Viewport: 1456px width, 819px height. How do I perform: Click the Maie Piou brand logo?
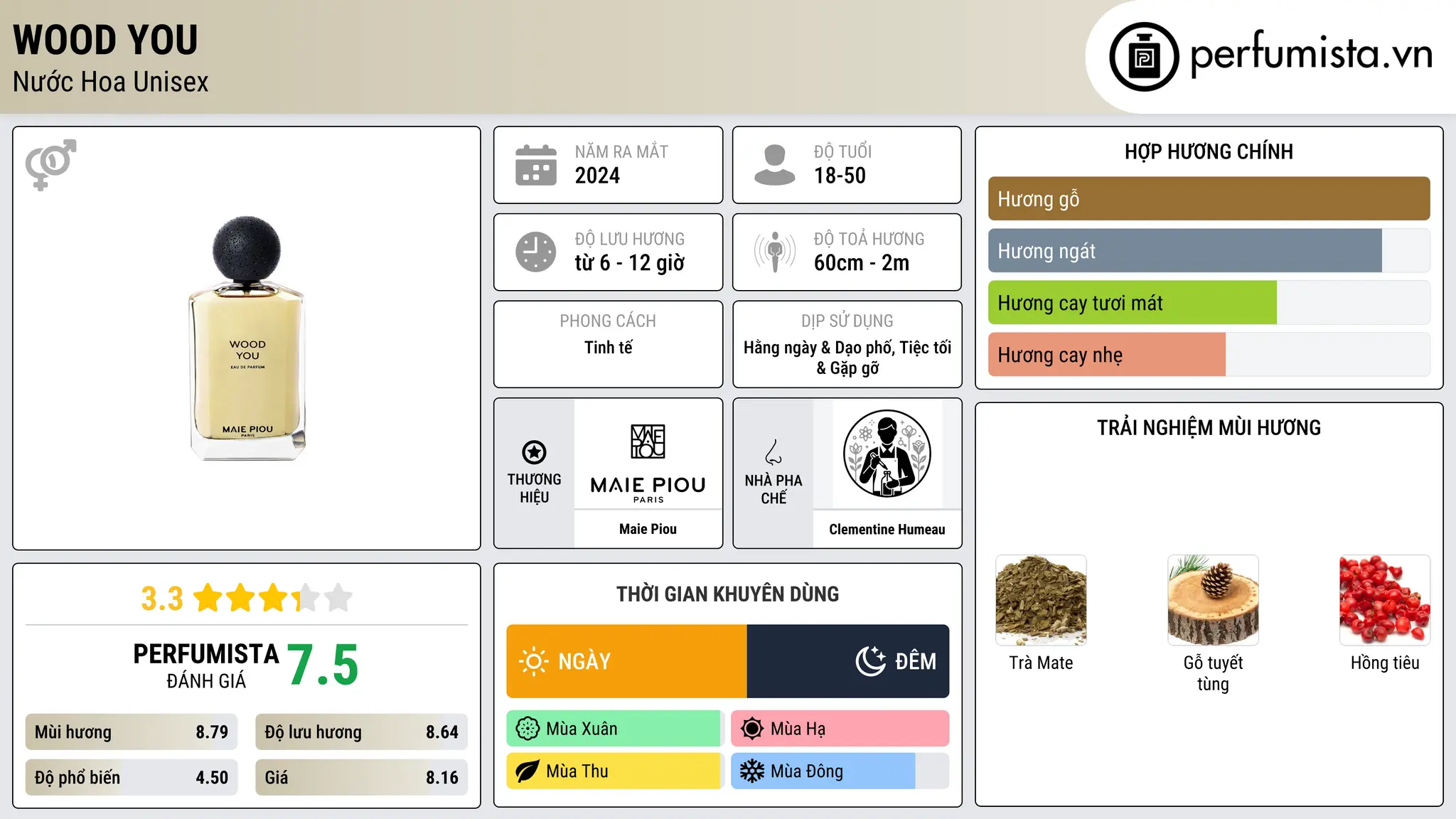[x=648, y=463]
